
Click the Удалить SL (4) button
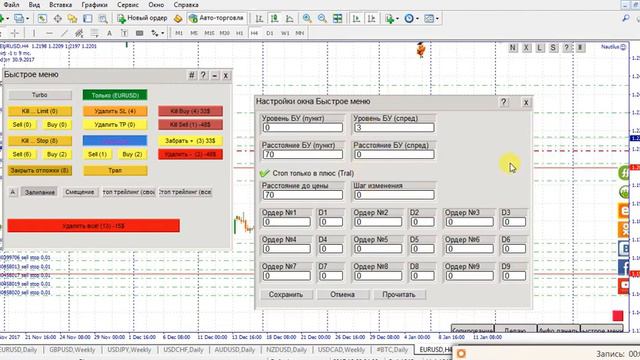coord(115,111)
